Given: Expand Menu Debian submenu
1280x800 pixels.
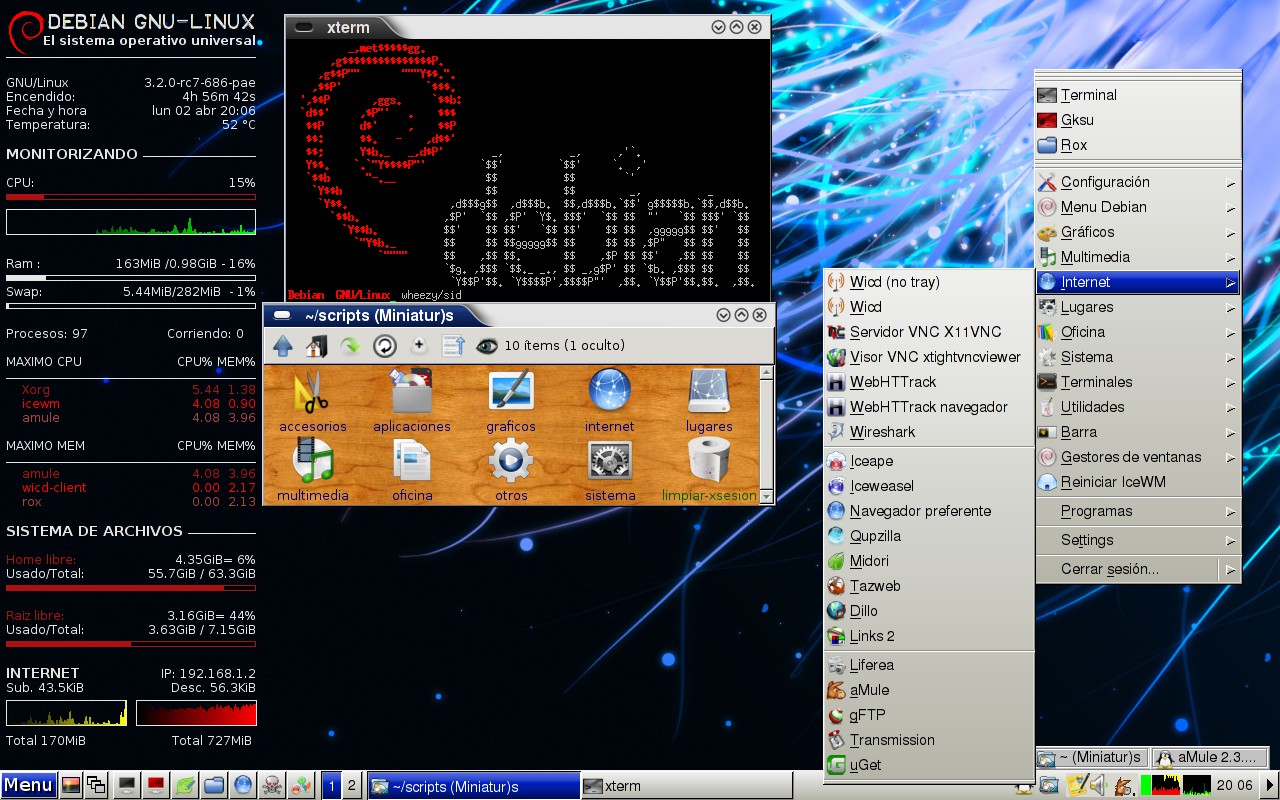Looking at the screenshot, I should [1138, 207].
